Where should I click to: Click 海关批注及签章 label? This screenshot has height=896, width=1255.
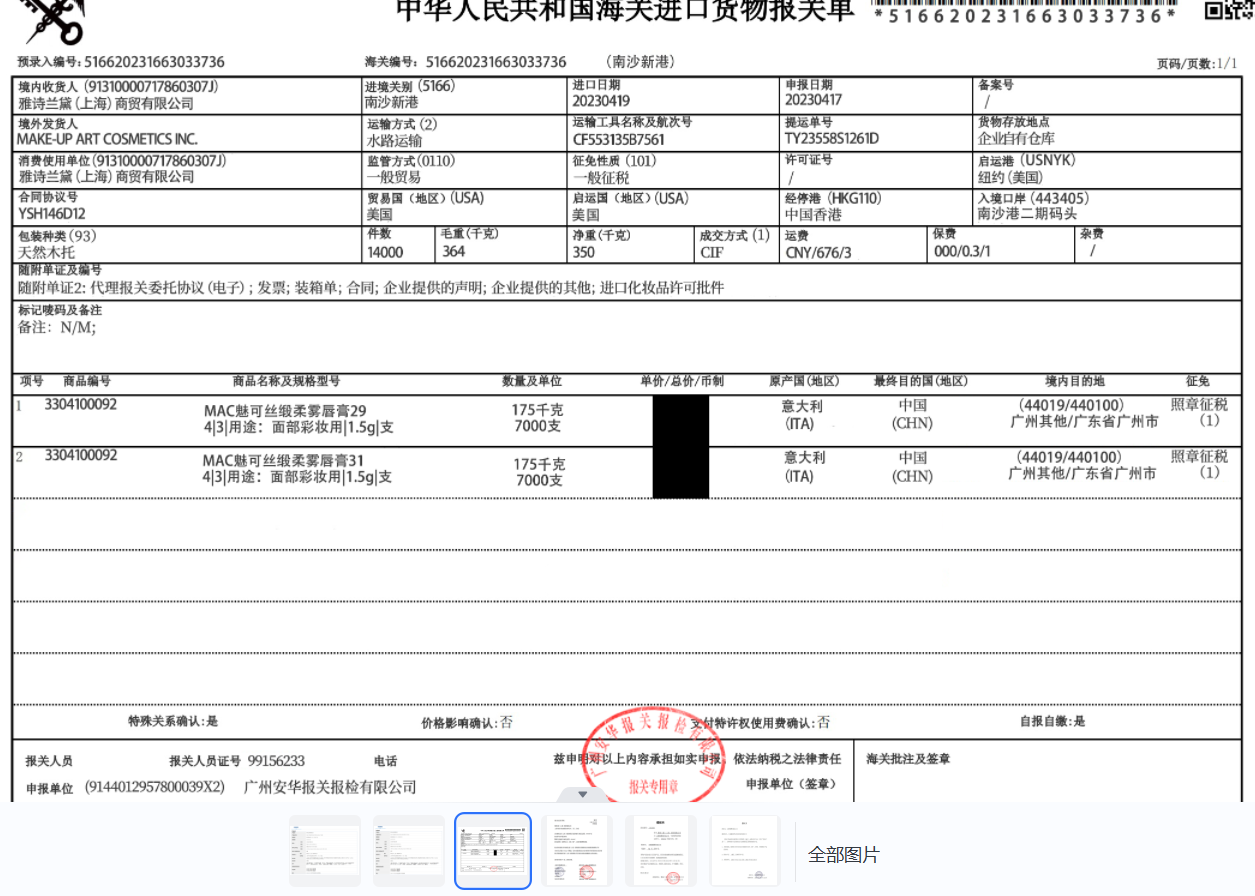click(x=908, y=759)
